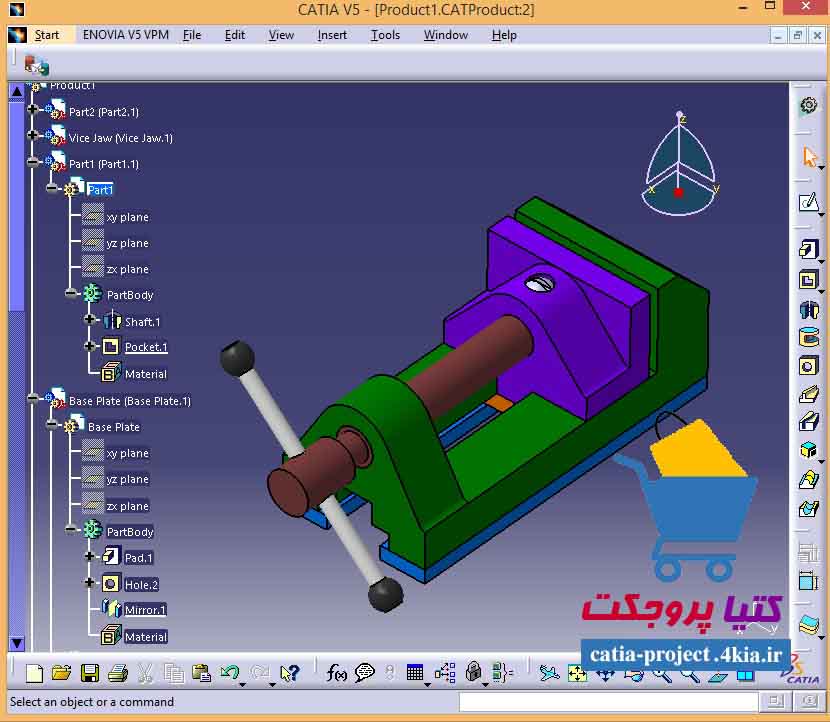
Task: Choose the Groove tool in right toolbar
Action: pyautogui.click(x=808, y=337)
